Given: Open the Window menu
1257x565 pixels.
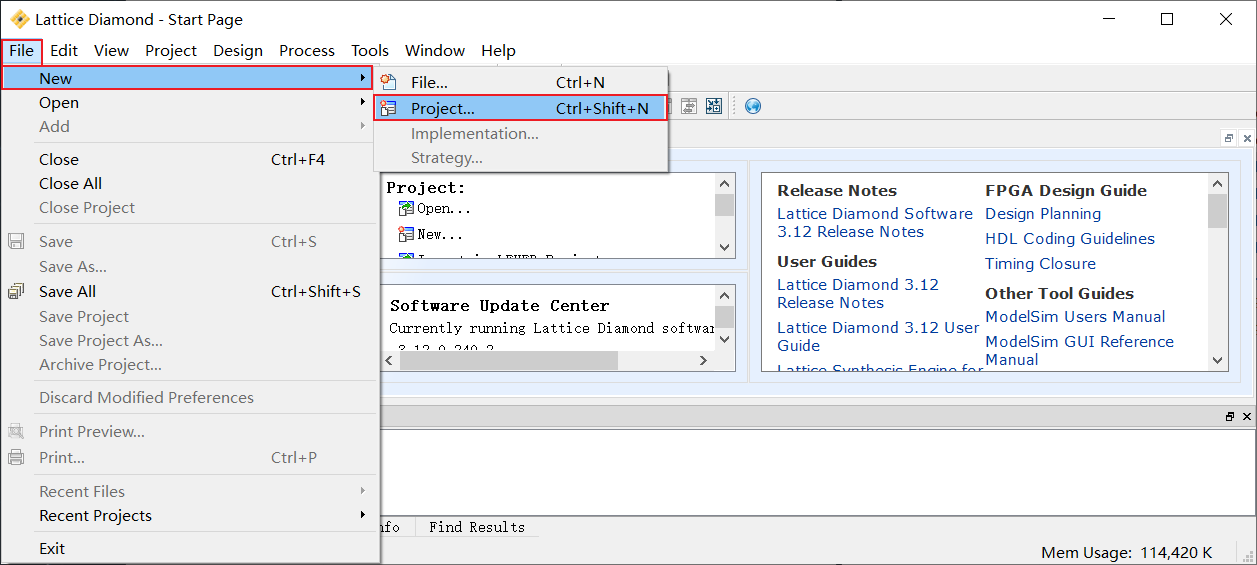Looking at the screenshot, I should tap(435, 50).
